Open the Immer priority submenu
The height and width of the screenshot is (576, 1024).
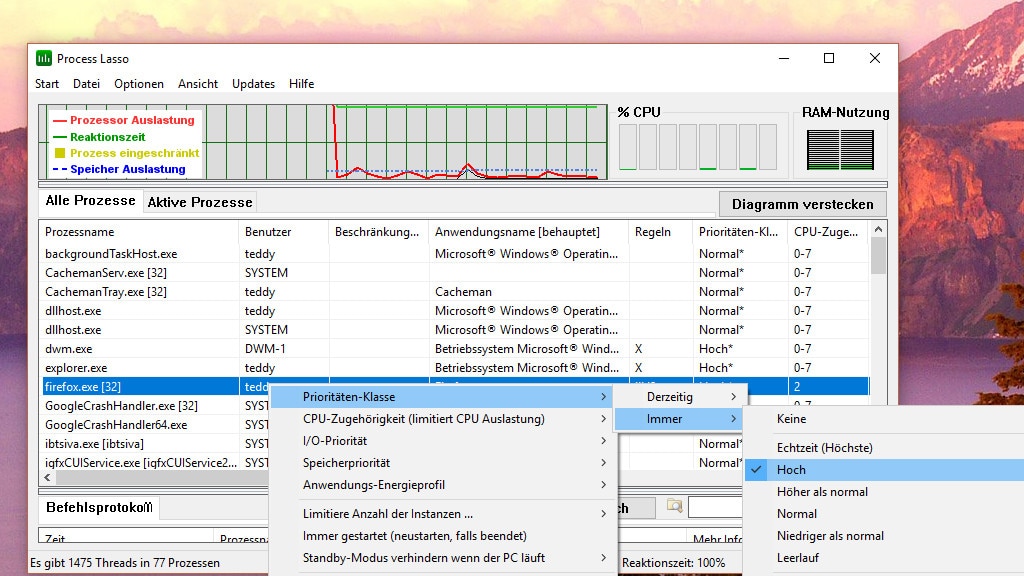(679, 419)
